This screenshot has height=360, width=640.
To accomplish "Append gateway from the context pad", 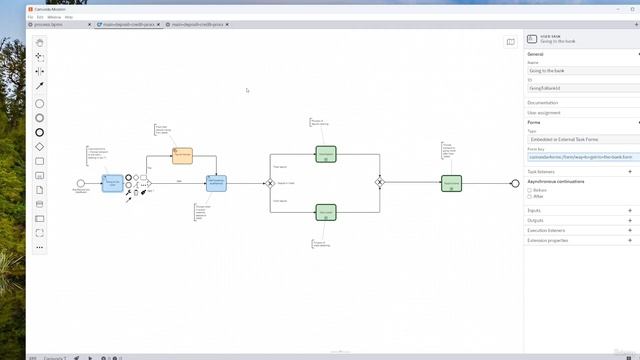I will (136, 178).
